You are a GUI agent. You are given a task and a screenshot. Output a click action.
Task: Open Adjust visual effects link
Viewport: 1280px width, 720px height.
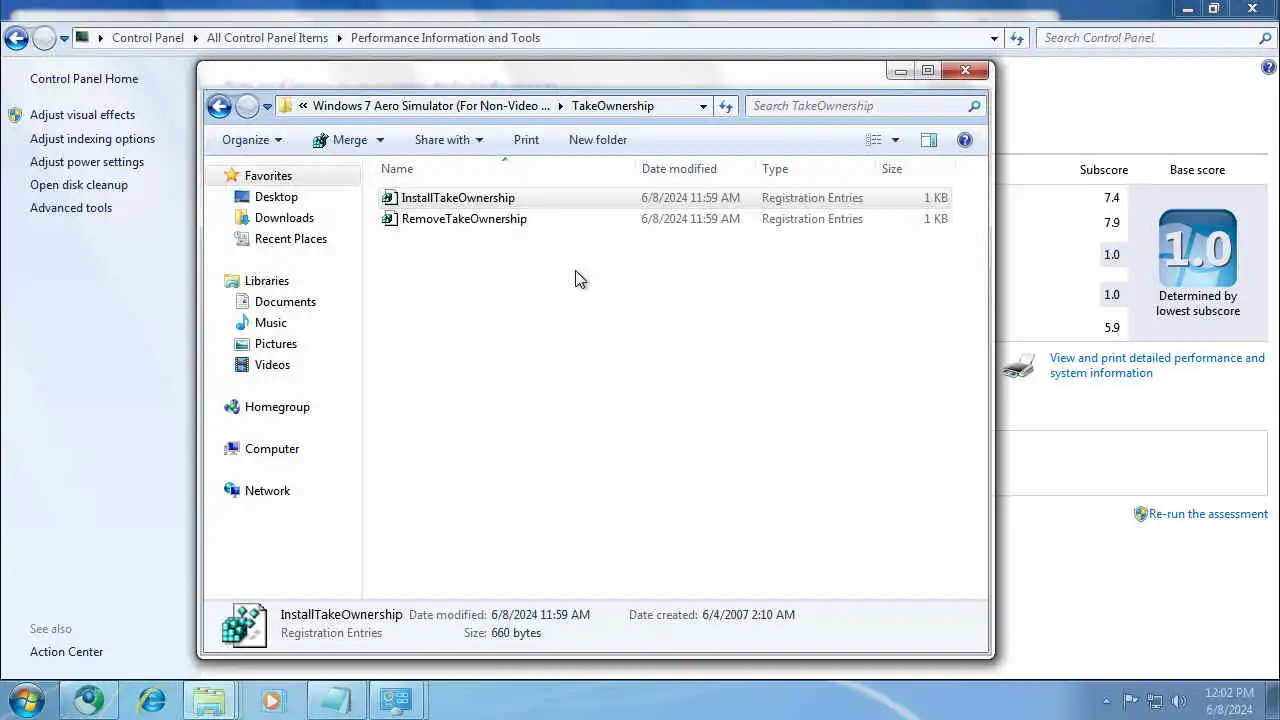point(82,115)
